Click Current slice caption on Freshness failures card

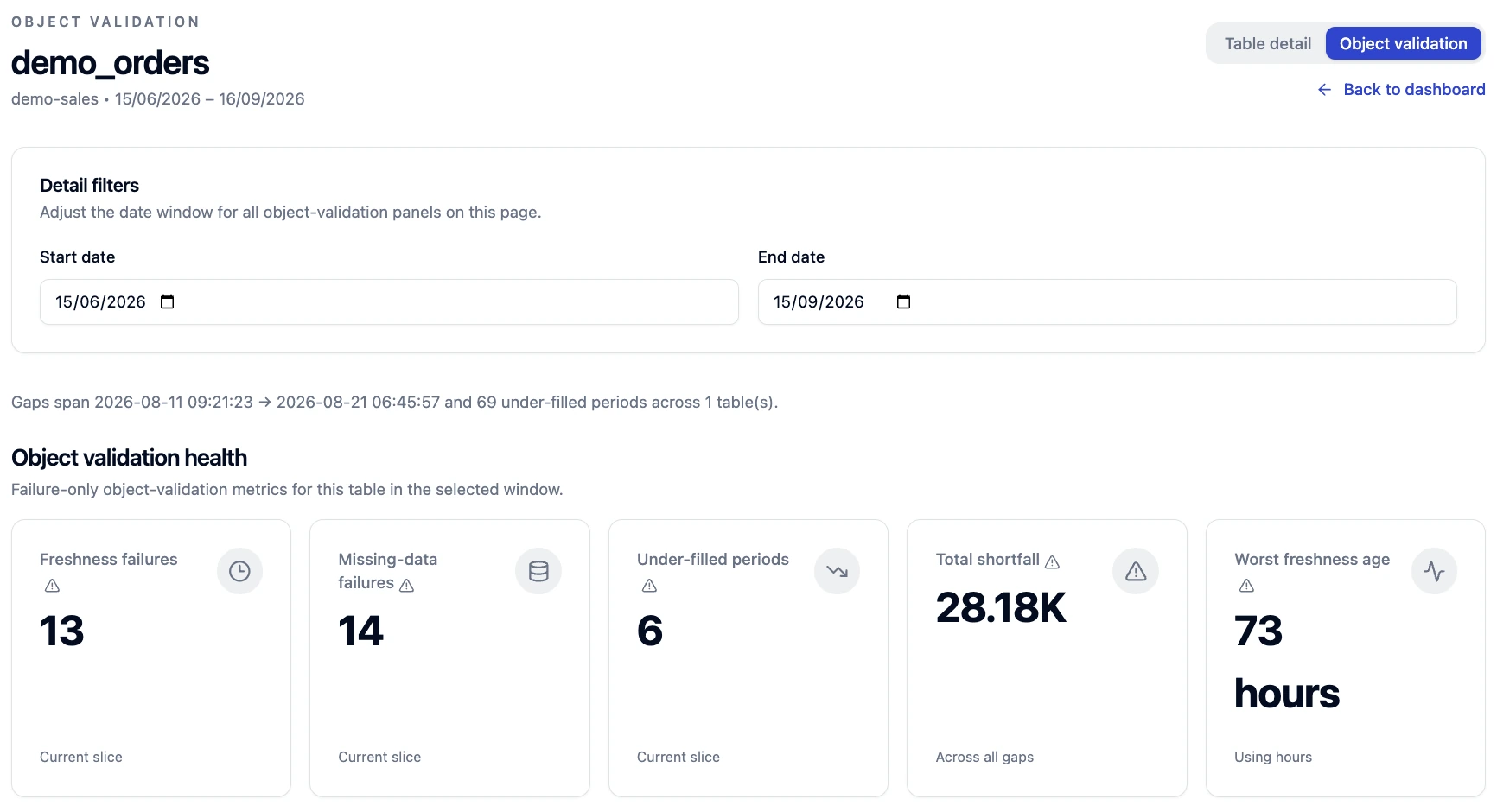click(x=81, y=758)
